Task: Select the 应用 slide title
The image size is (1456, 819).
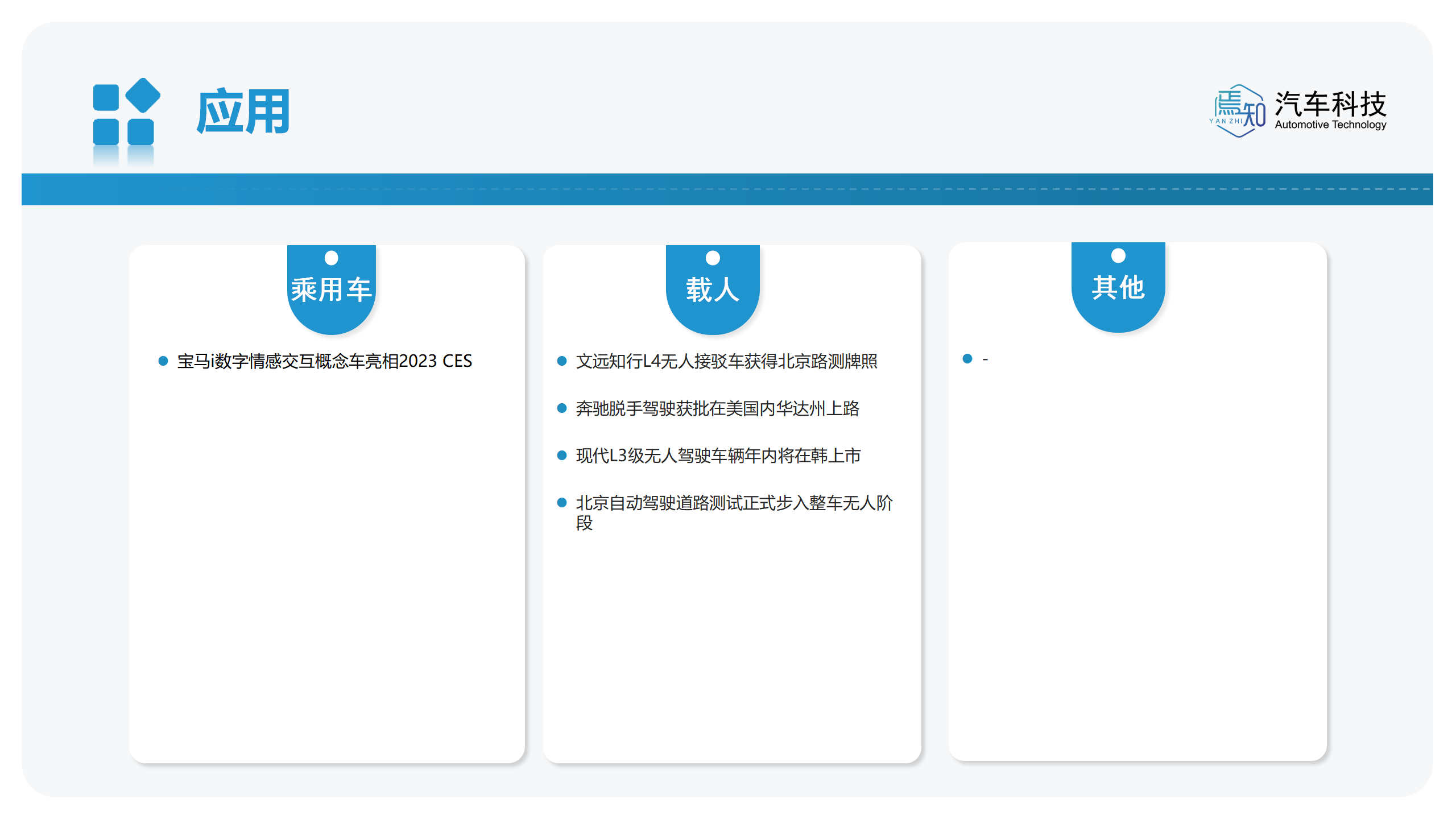Action: (x=243, y=111)
